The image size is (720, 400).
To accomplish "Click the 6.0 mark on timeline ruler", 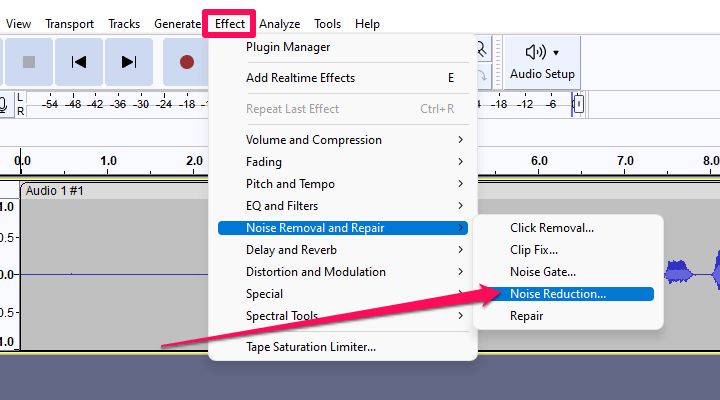I will [538, 160].
